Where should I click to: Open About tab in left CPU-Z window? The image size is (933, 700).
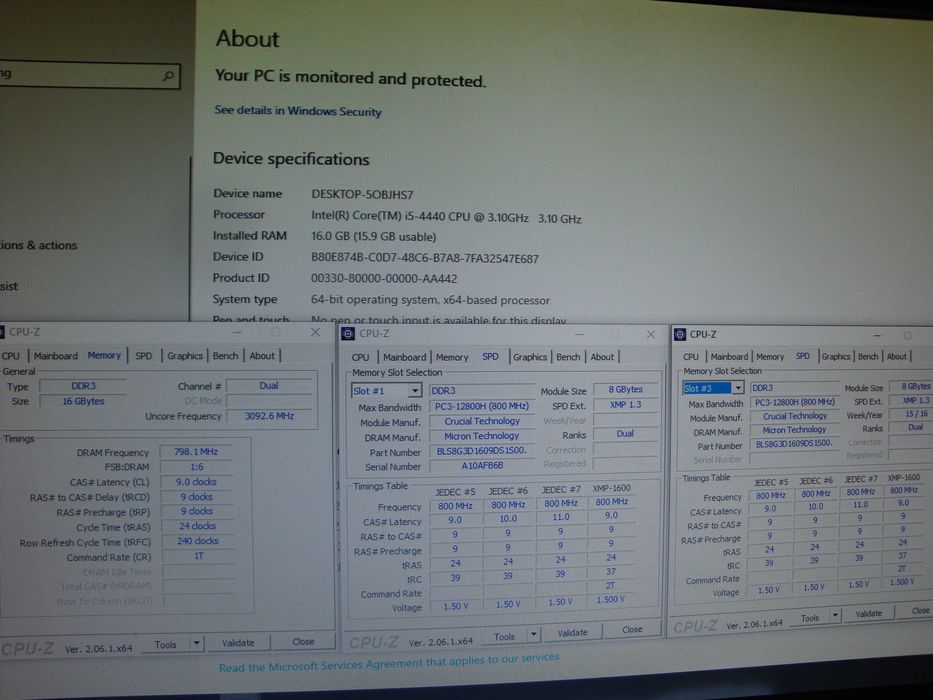click(262, 355)
